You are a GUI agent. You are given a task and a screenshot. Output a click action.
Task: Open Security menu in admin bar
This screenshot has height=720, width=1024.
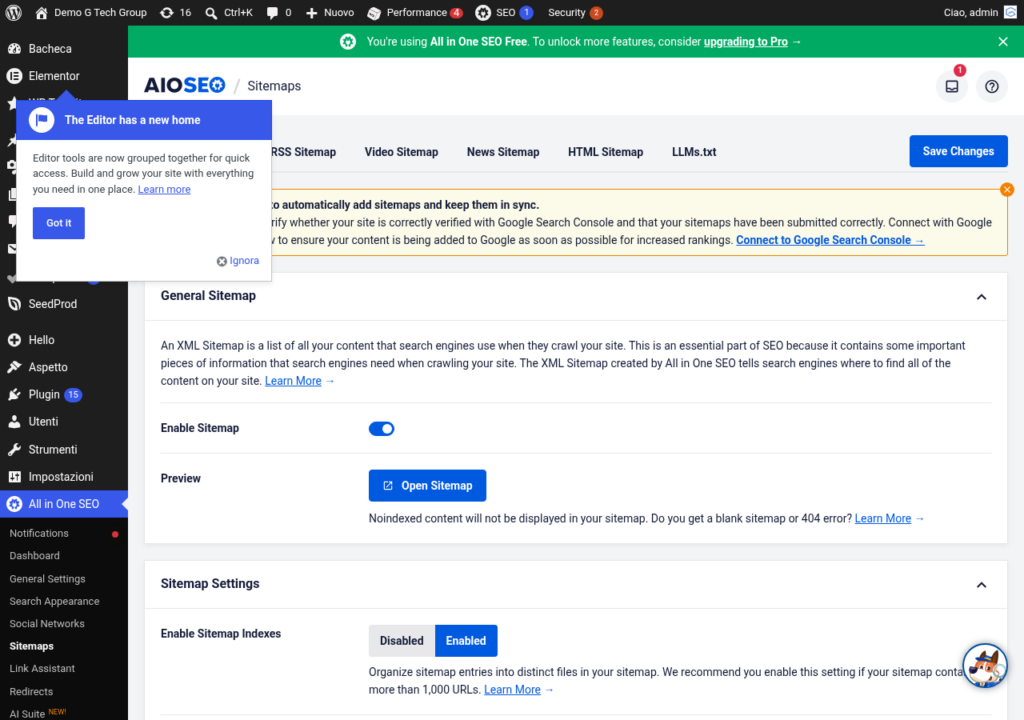[575, 12]
